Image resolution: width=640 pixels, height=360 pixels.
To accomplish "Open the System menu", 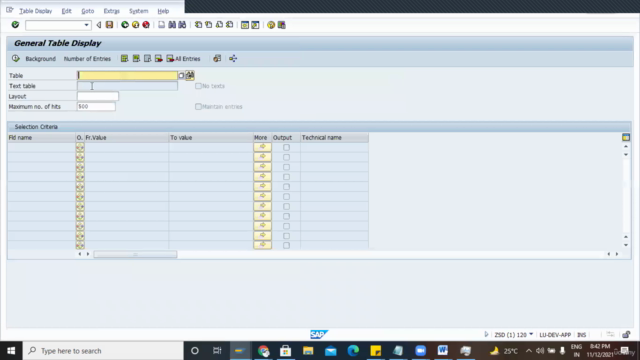I will pos(139,11).
